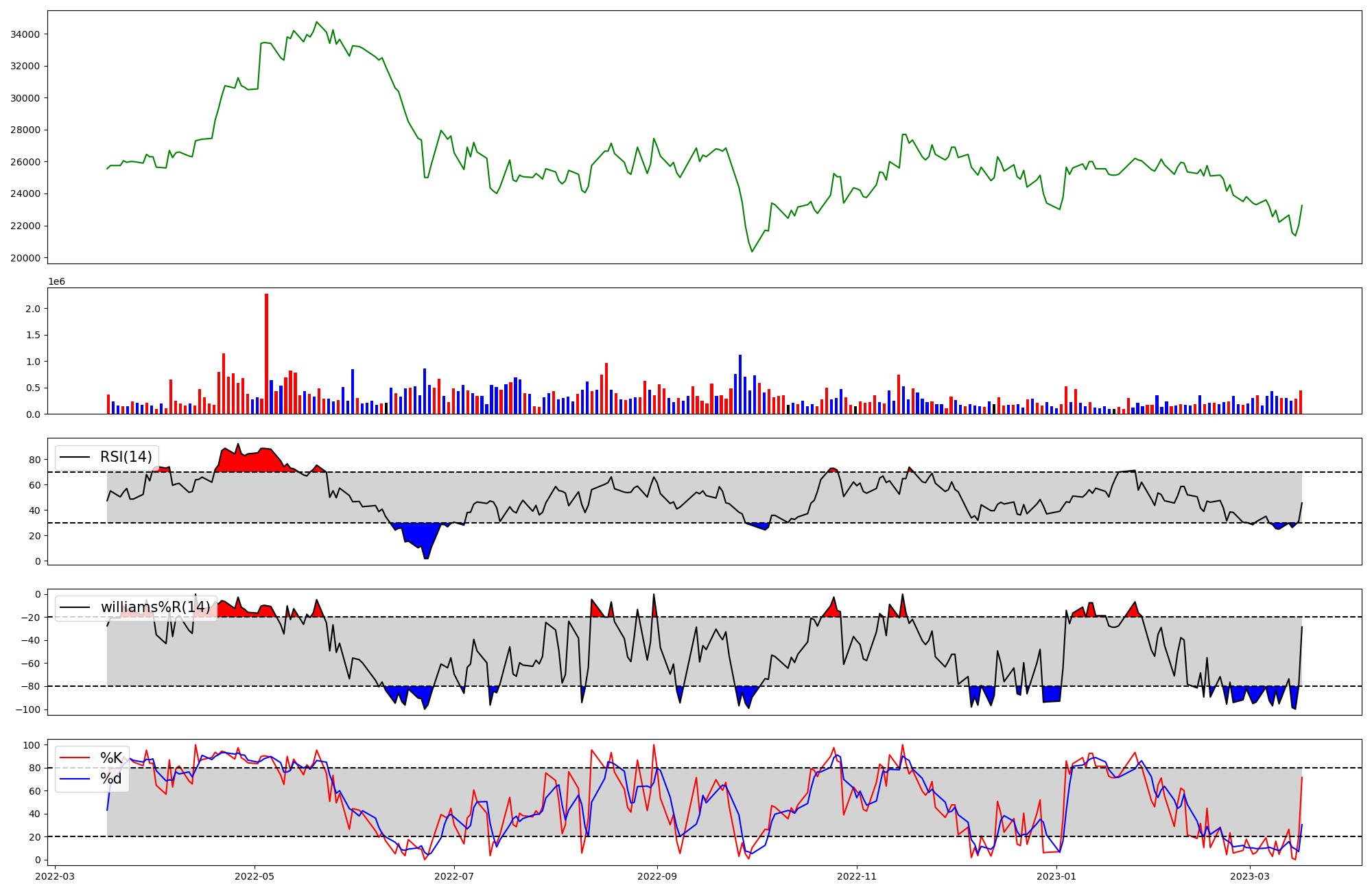Click the williams%R(14) legend label
This screenshot has height=892, width=1372.
155,607
